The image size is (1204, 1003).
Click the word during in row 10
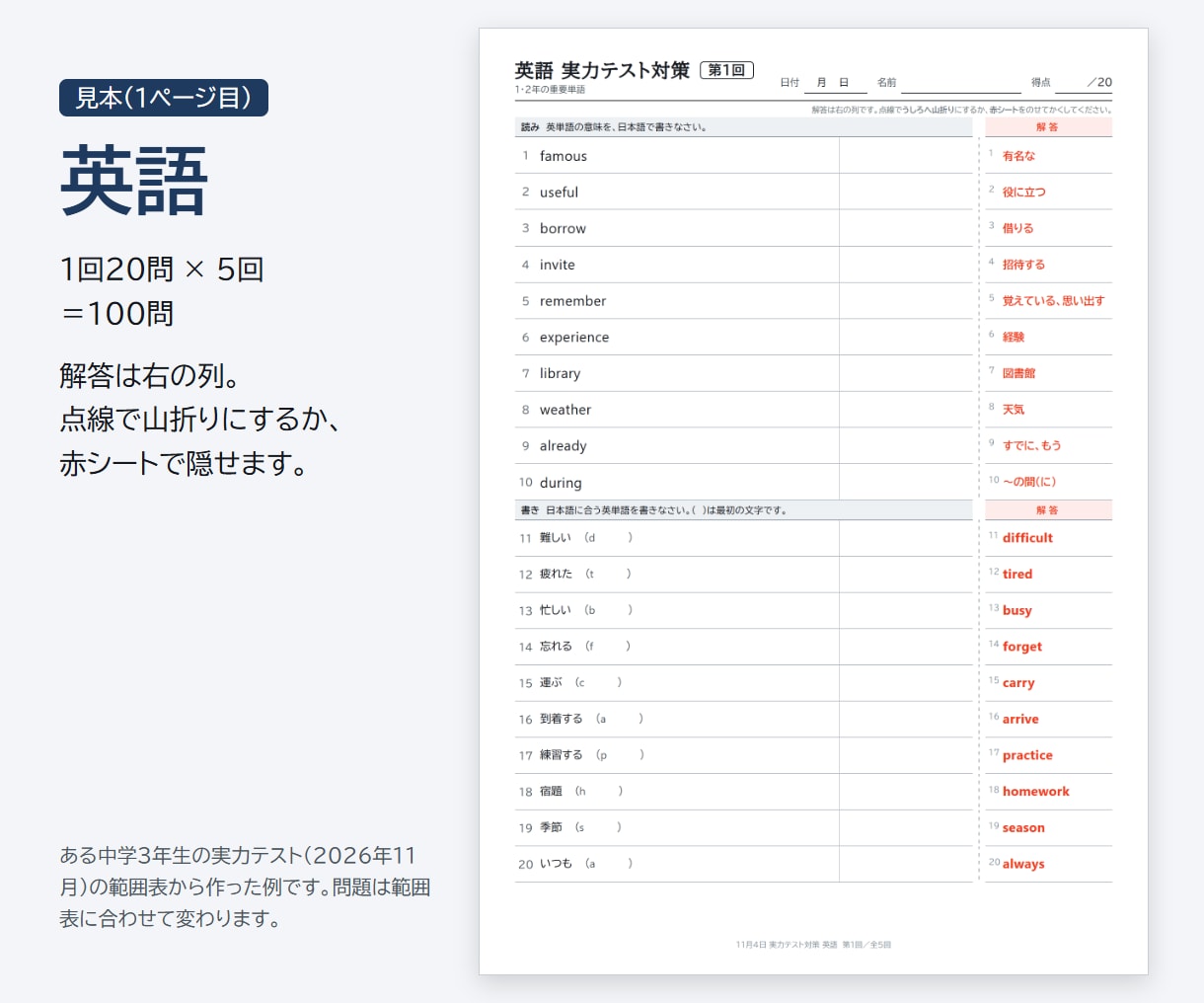pyautogui.click(x=561, y=483)
